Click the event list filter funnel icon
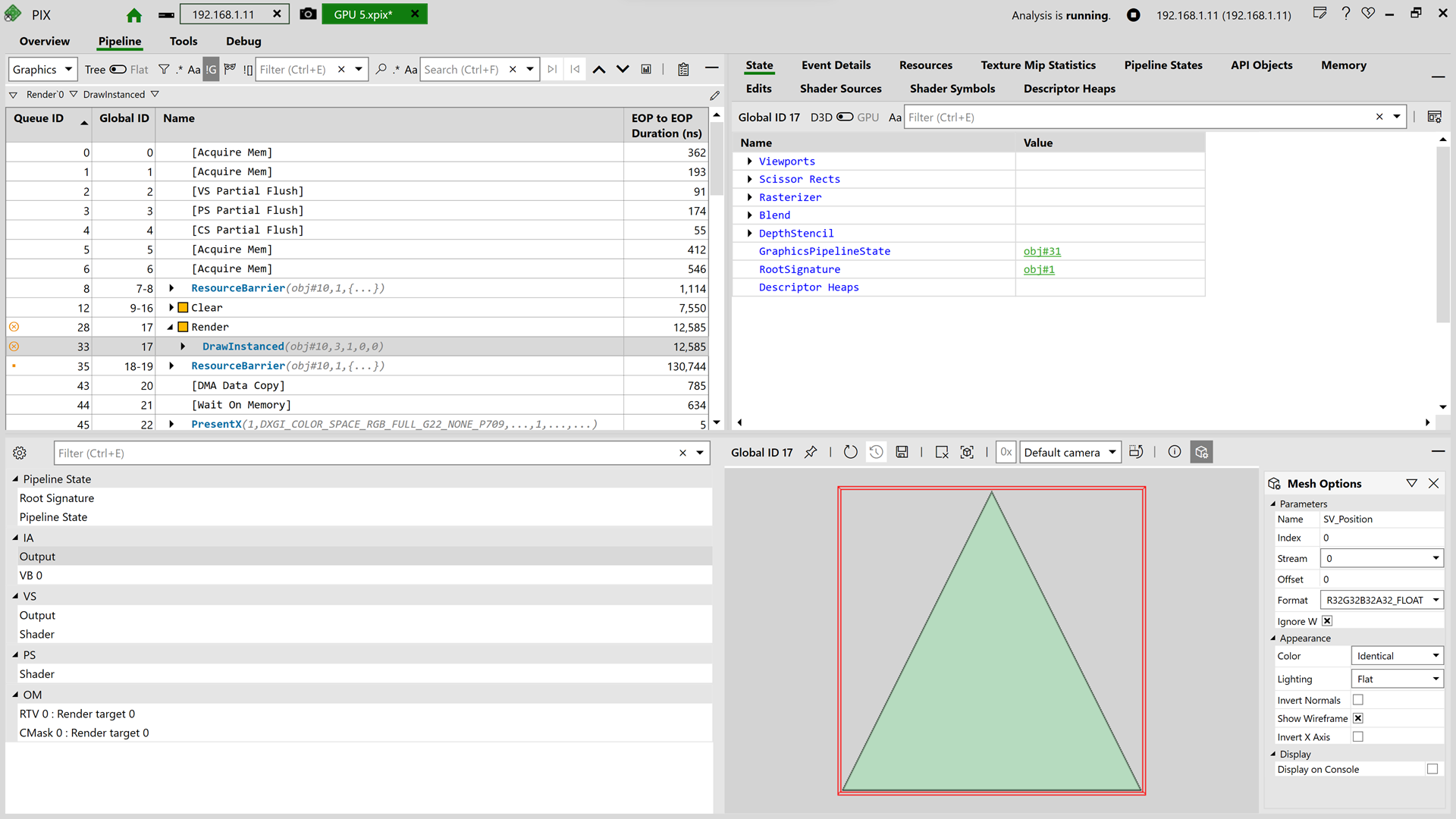The width and height of the screenshot is (1456, 819). point(164,69)
